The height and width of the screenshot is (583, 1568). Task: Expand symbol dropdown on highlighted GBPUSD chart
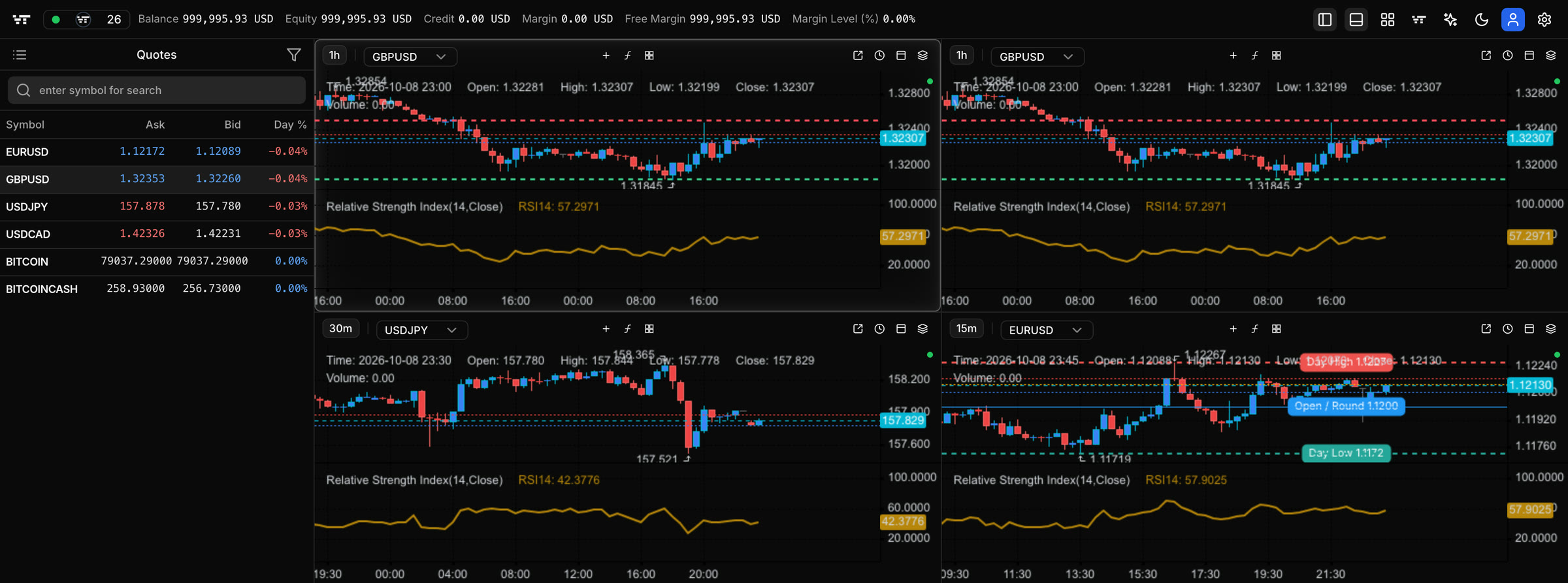pyautogui.click(x=410, y=57)
